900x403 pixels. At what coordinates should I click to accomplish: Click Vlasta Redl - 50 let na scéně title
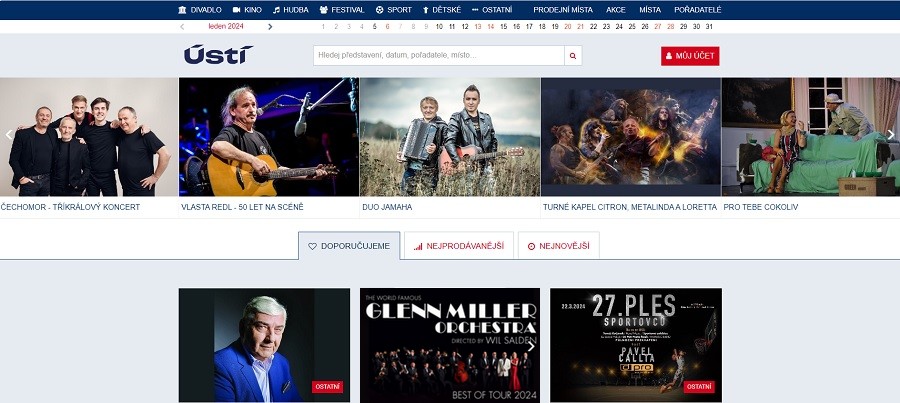click(x=242, y=207)
